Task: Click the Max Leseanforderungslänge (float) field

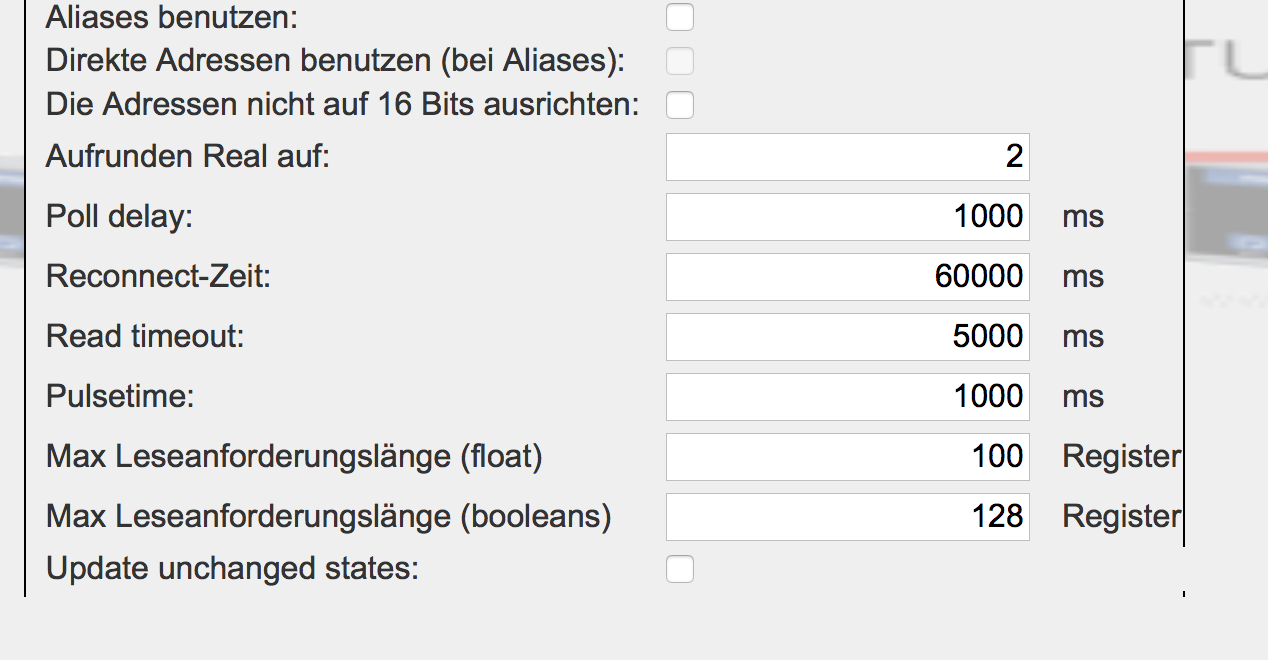Action: pos(848,457)
